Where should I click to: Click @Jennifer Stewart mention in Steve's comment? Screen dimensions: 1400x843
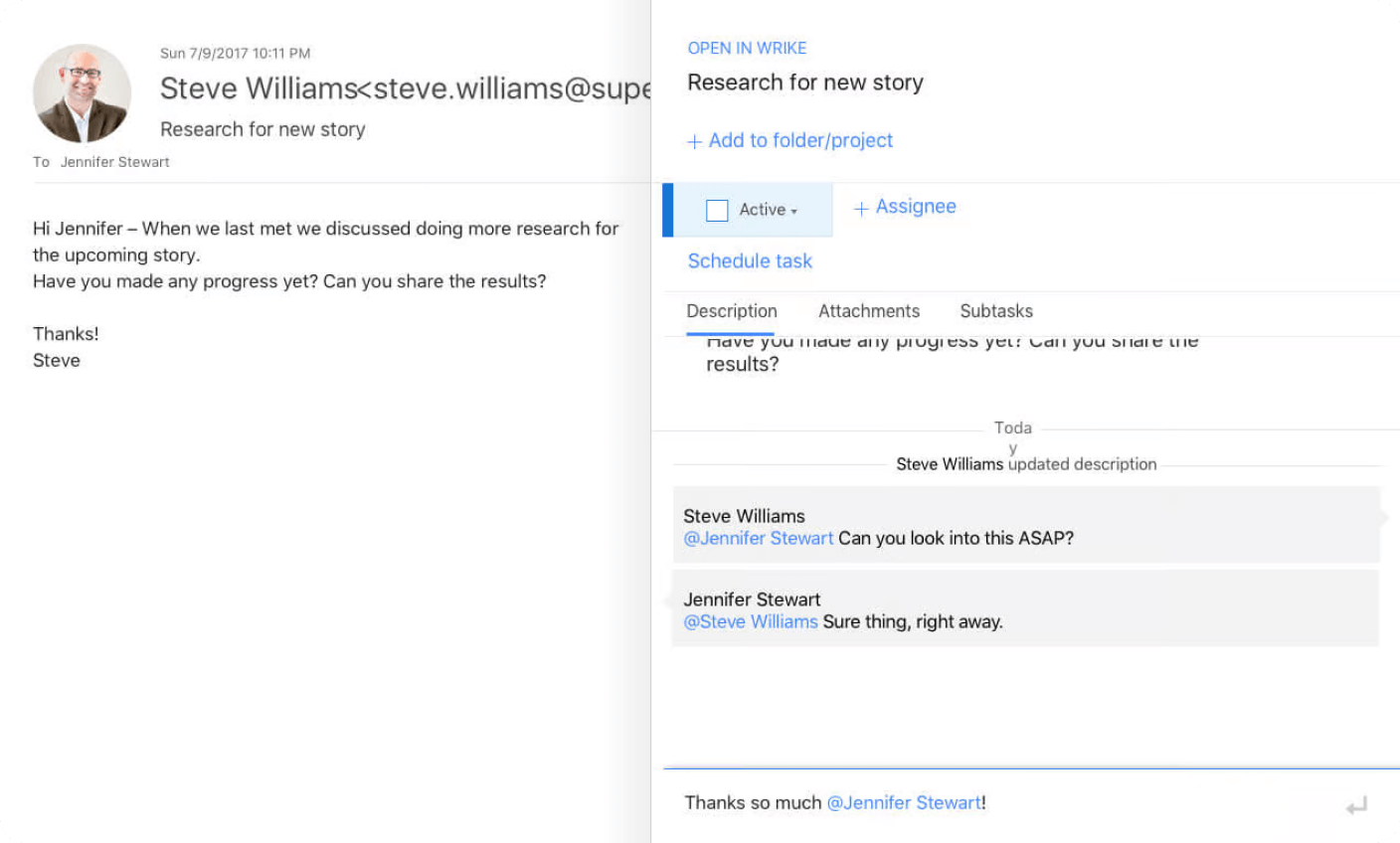(758, 539)
